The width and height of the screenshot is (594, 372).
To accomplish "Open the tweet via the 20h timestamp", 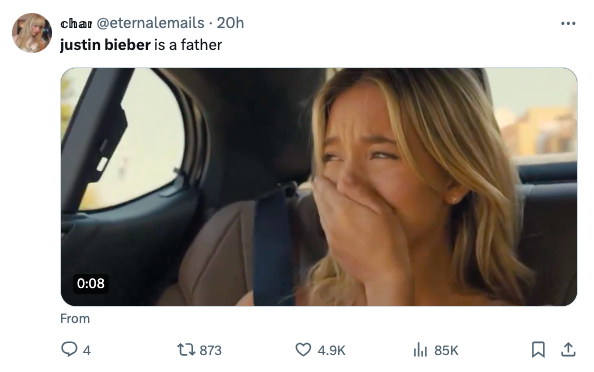I will pos(230,23).
